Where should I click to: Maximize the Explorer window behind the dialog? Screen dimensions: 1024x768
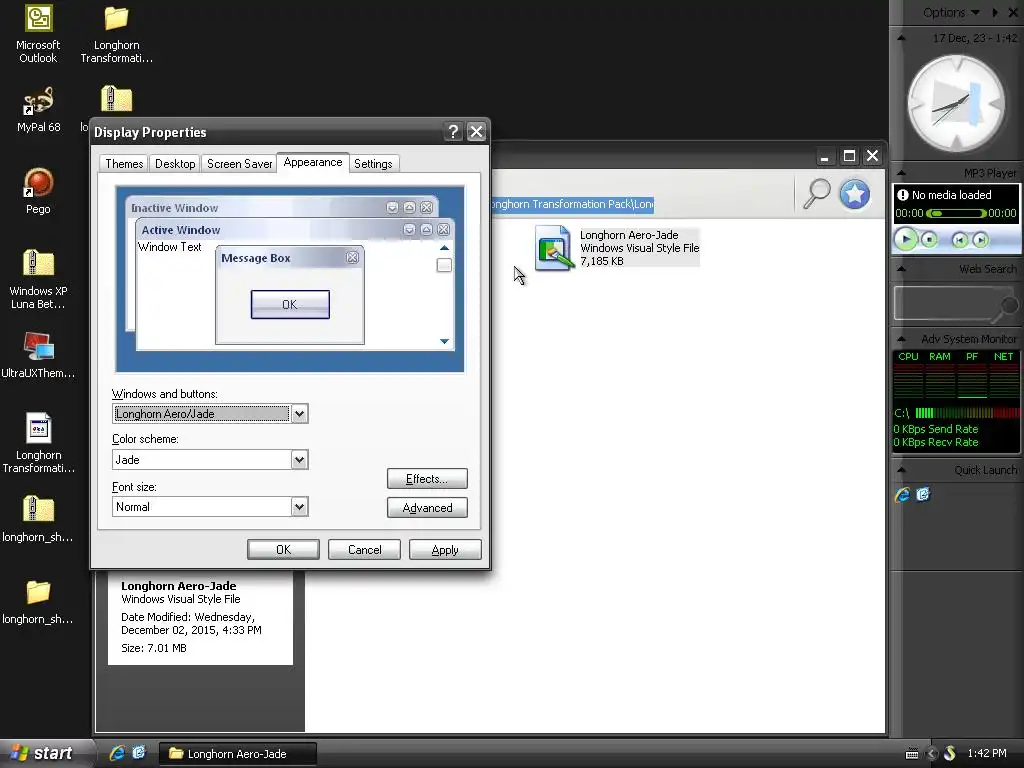pyautogui.click(x=849, y=155)
